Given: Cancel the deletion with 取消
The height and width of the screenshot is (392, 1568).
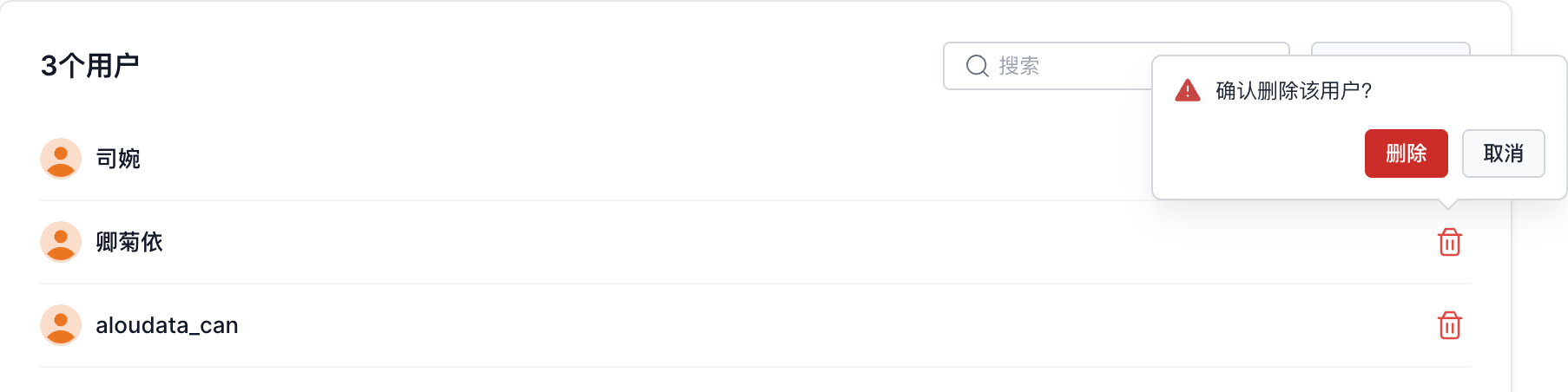Looking at the screenshot, I should coord(1503,154).
